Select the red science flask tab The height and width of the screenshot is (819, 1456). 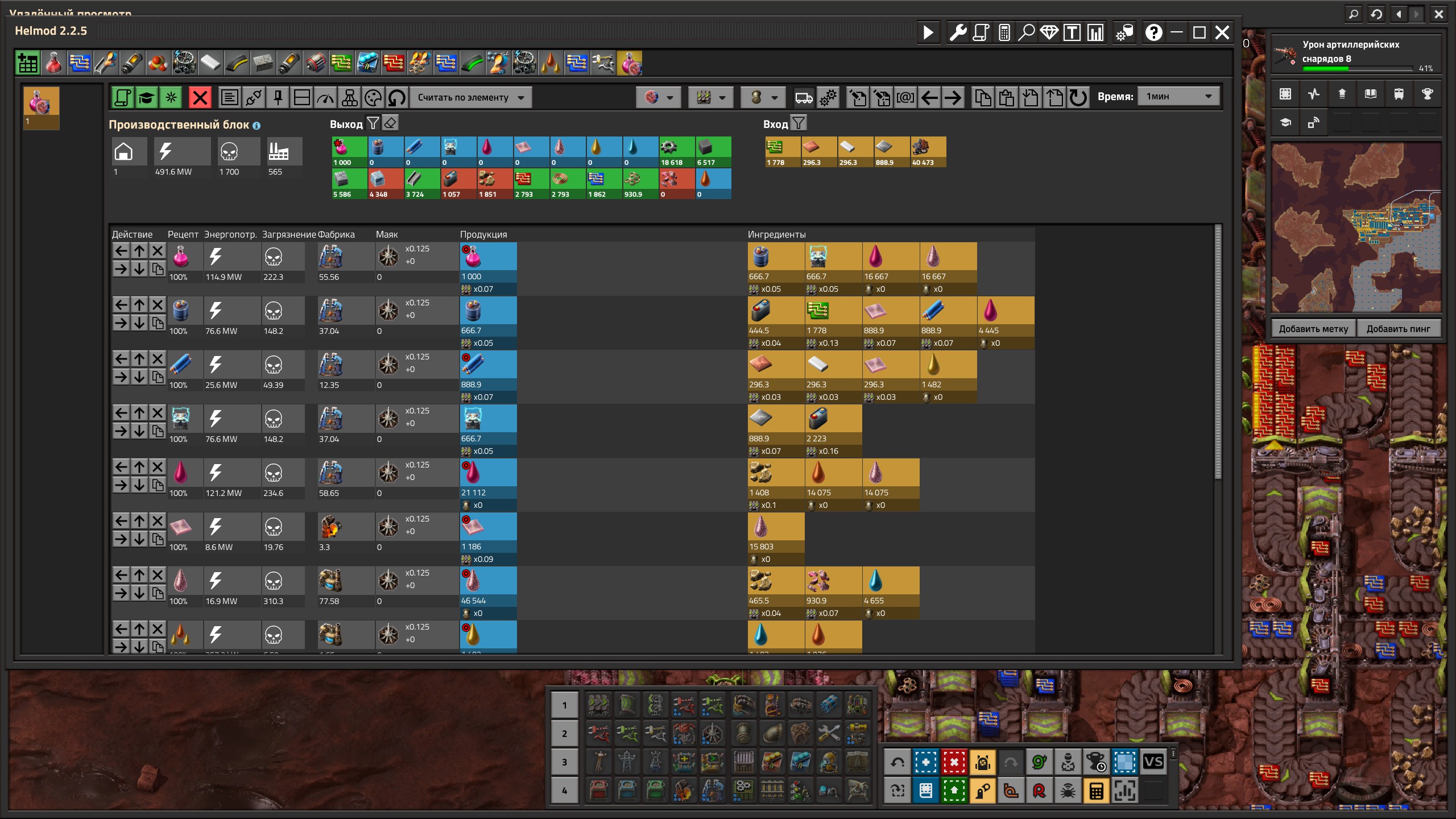pos(53,63)
